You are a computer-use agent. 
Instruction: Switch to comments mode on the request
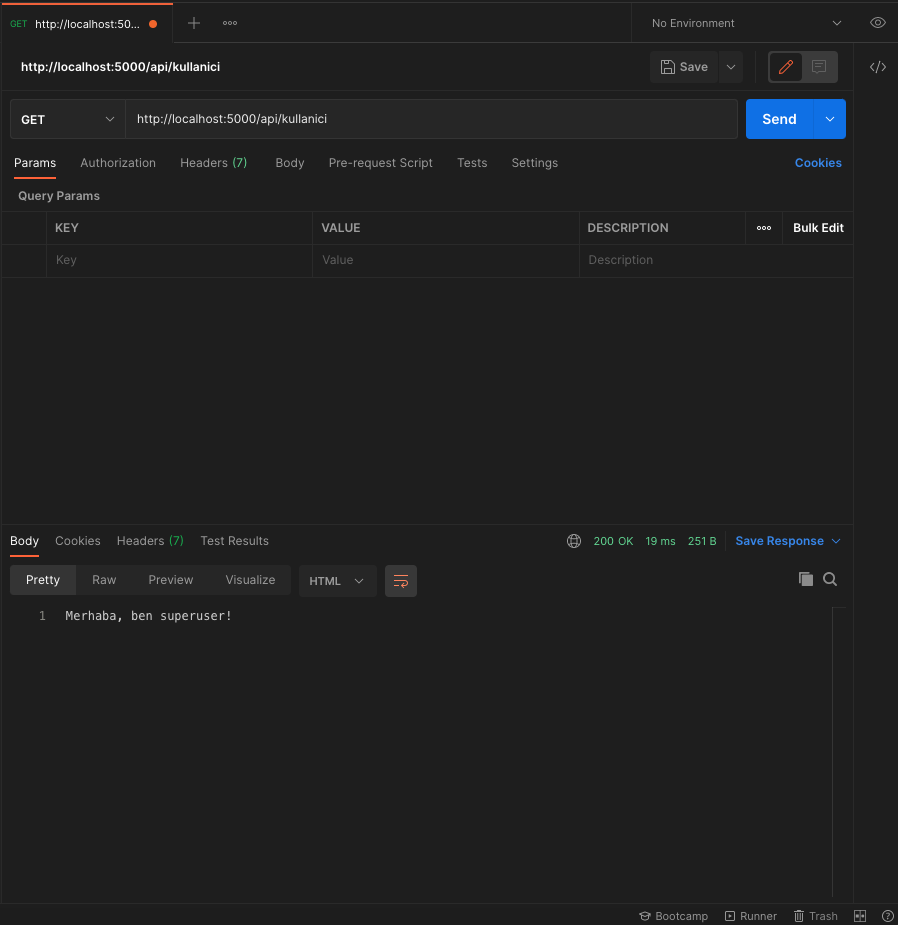click(819, 67)
